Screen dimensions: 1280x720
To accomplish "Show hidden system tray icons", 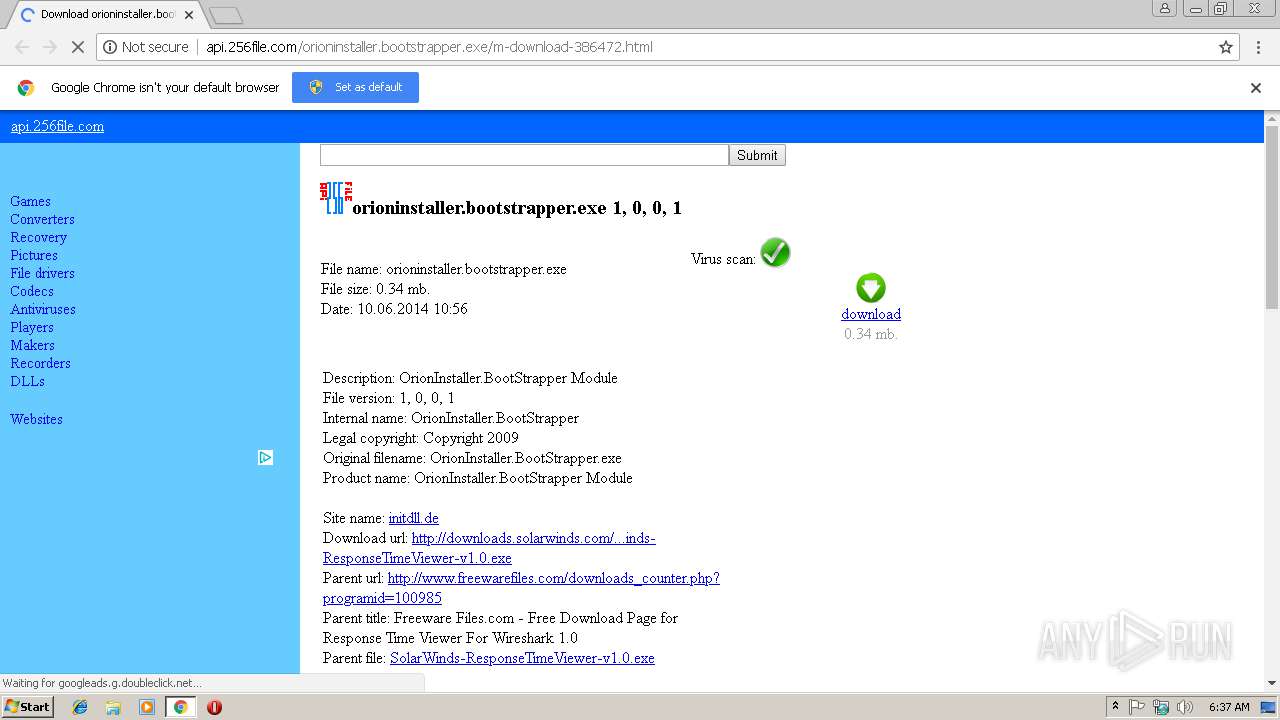I will [x=1115, y=707].
